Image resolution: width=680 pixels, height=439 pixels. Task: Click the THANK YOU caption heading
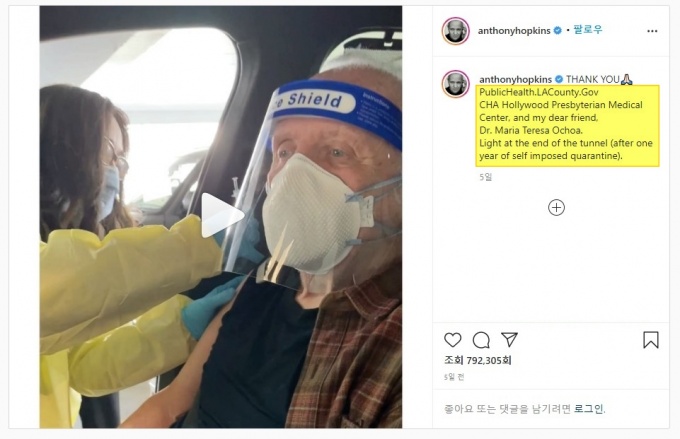(x=592, y=78)
